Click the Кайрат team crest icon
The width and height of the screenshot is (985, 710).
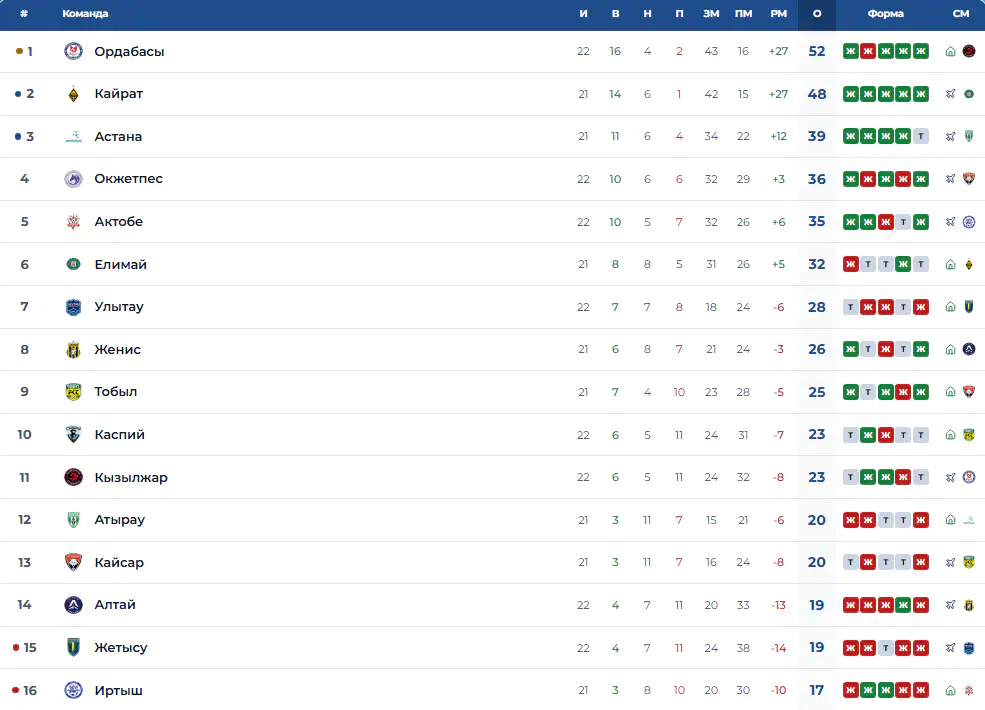(x=73, y=94)
